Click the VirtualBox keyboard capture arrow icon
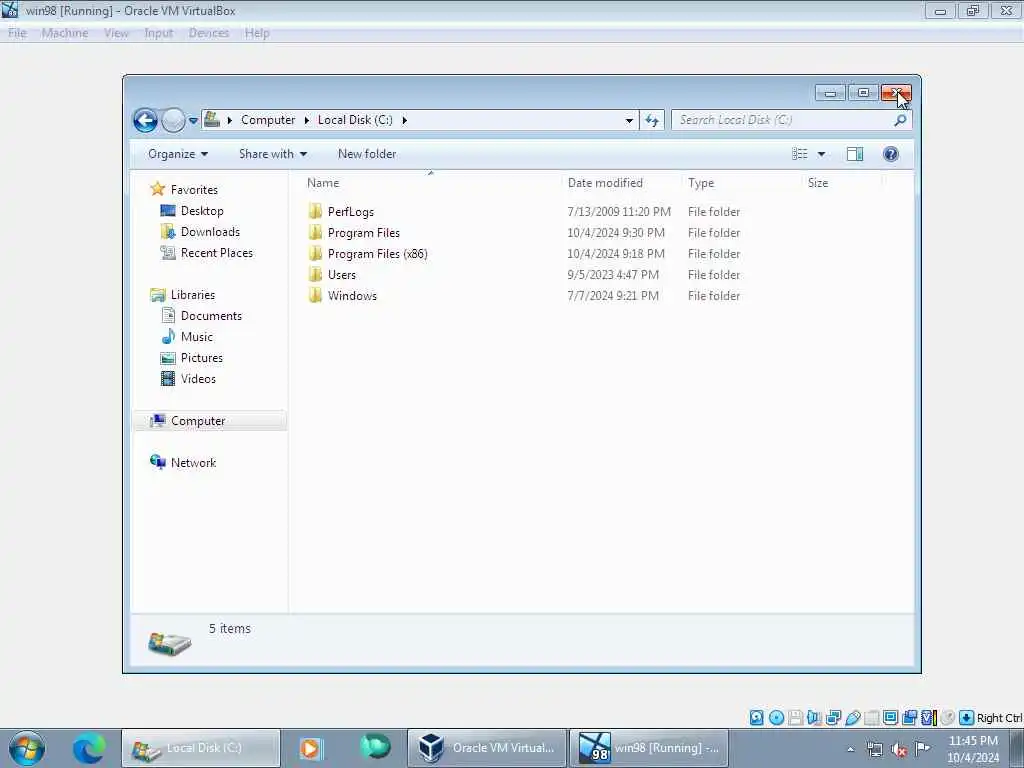 click(967, 718)
